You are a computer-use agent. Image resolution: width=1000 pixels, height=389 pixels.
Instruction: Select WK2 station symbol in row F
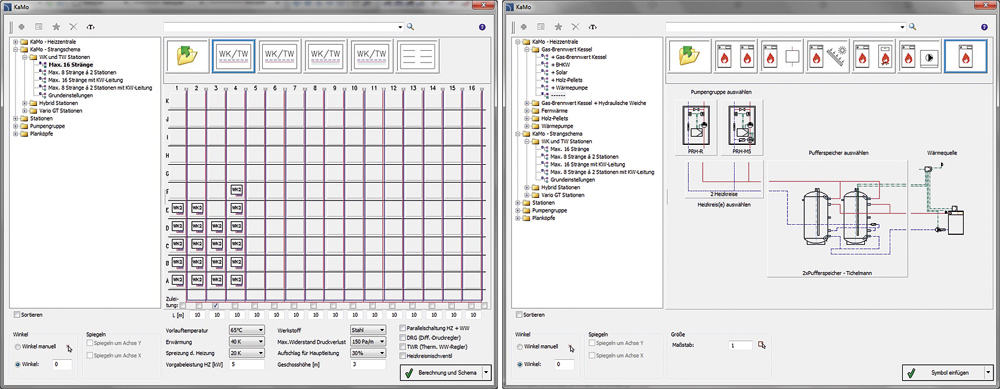(237, 190)
